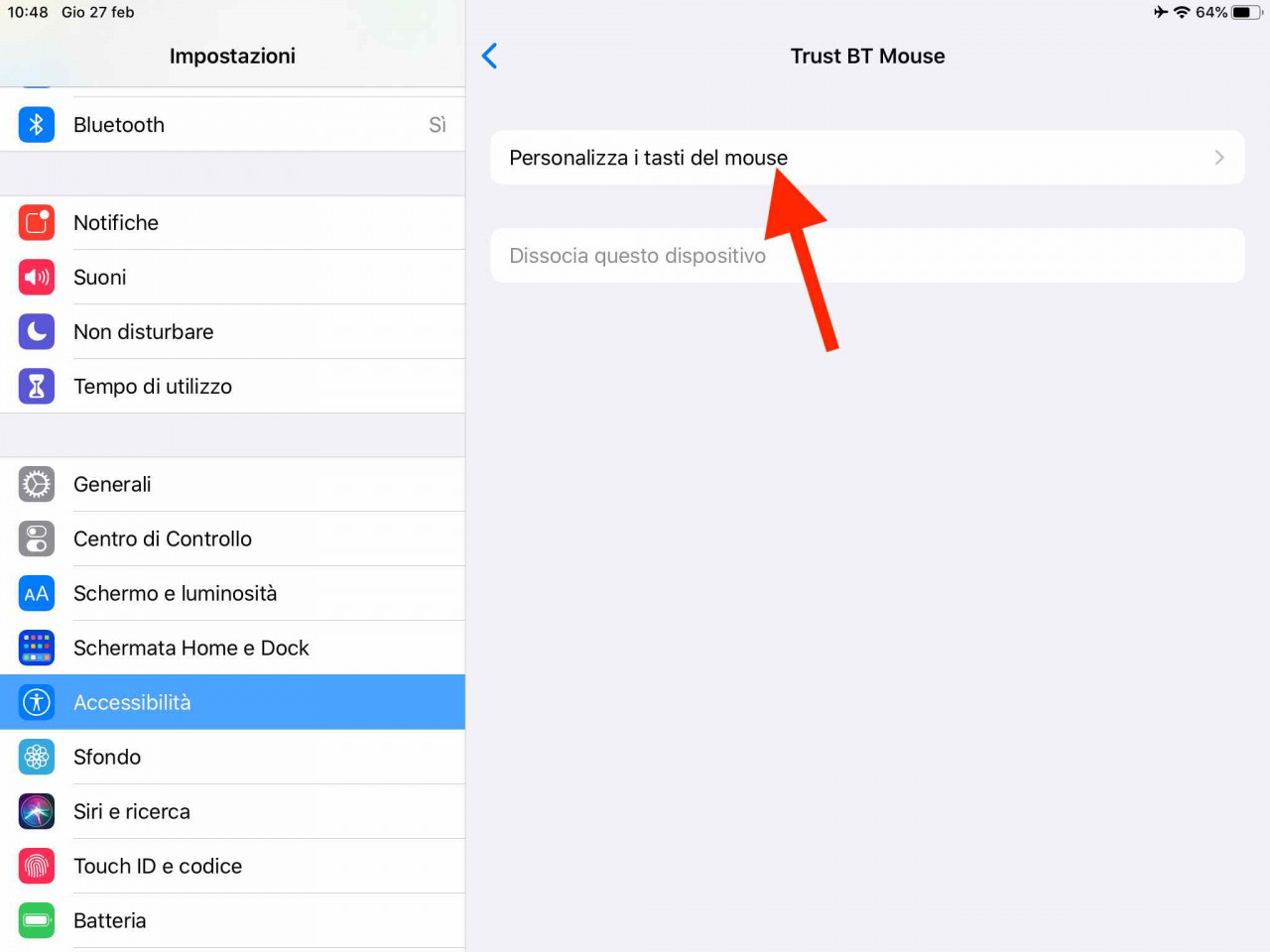Tap the Generali gear icon

[37, 485]
